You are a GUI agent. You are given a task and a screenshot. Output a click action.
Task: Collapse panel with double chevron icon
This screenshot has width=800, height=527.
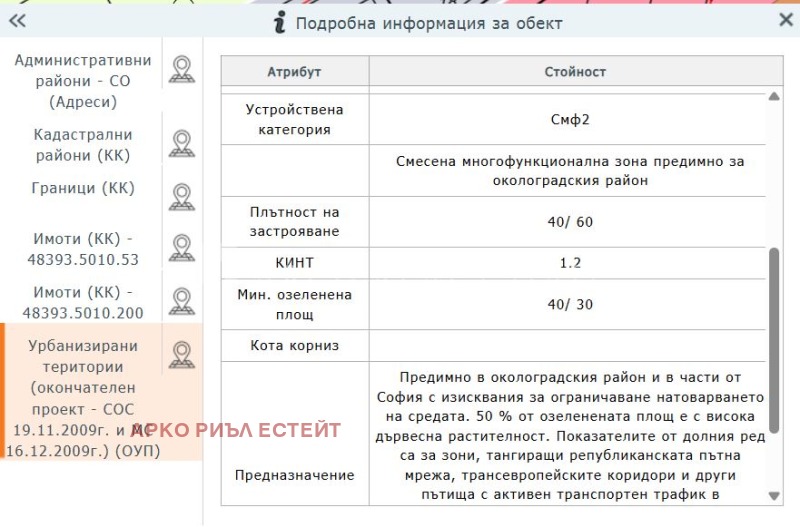tap(17, 22)
